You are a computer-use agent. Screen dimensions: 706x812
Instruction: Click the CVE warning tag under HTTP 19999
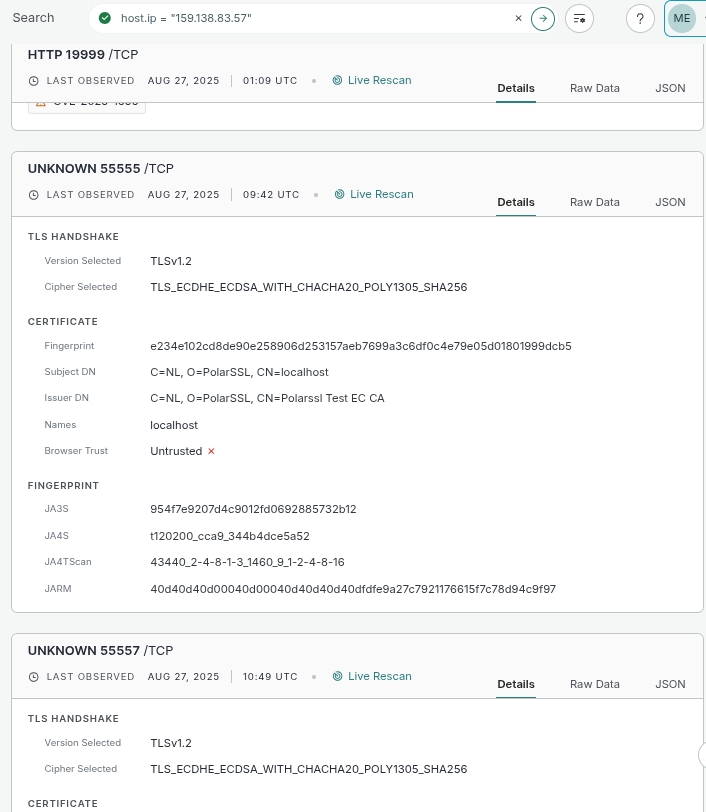[87, 104]
